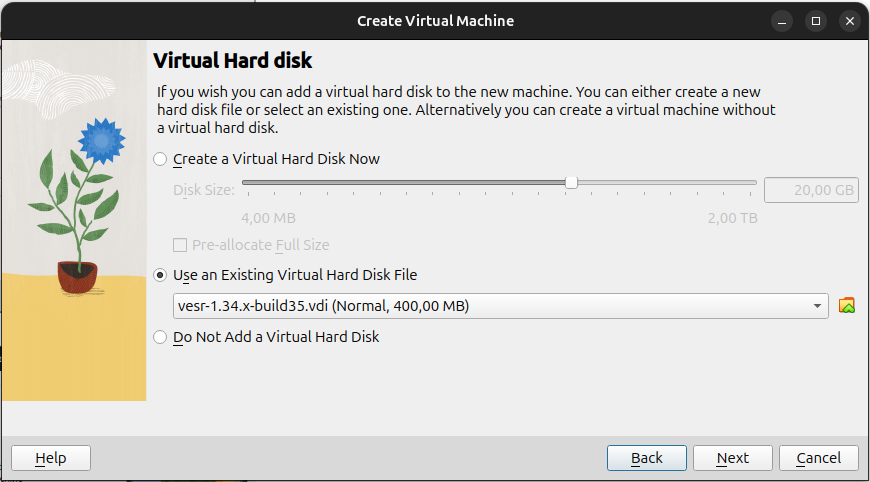
Task: Maximize the Create Virtual Machine window
Action: (x=816, y=20)
